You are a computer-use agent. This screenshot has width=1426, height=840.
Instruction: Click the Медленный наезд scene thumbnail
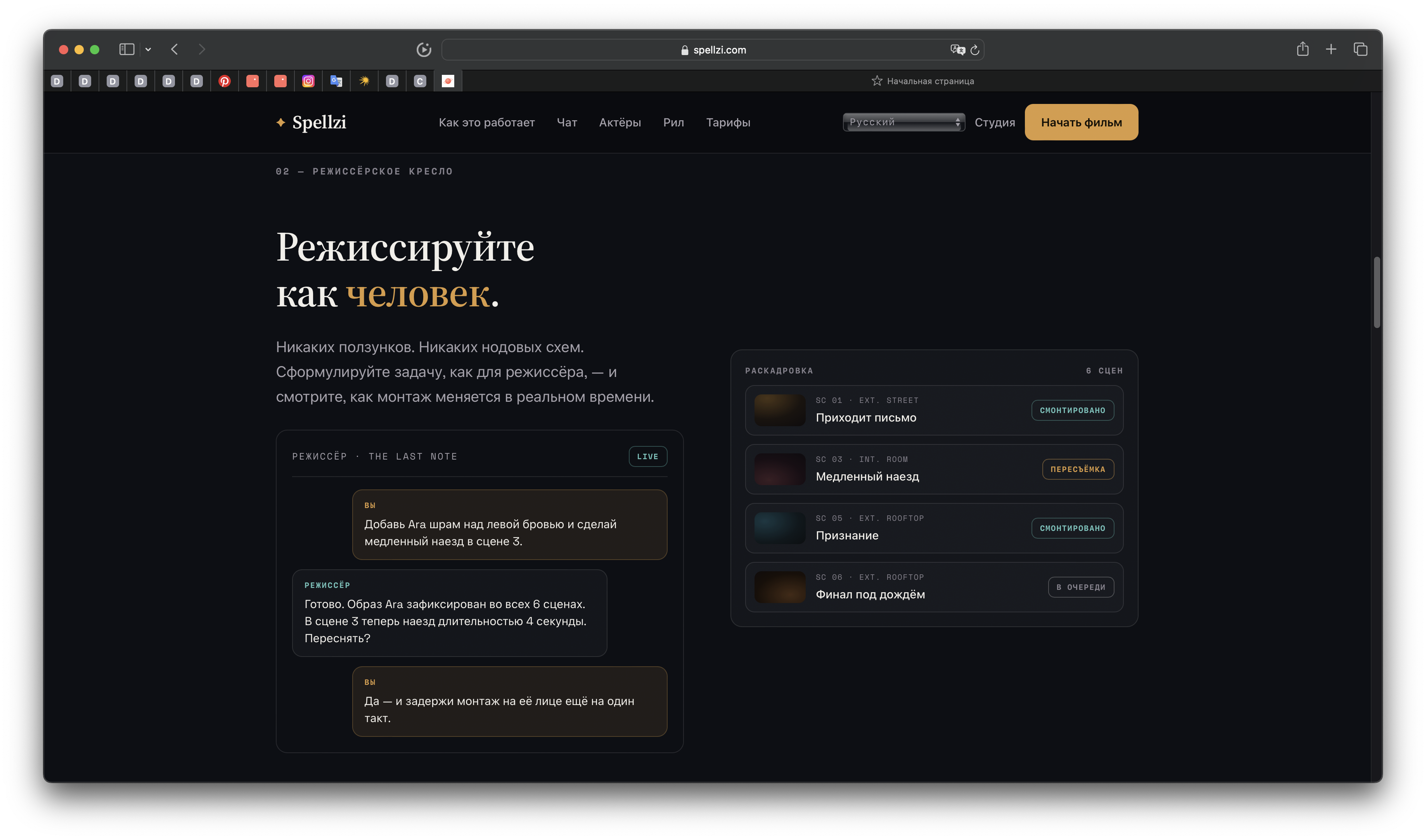pos(779,469)
